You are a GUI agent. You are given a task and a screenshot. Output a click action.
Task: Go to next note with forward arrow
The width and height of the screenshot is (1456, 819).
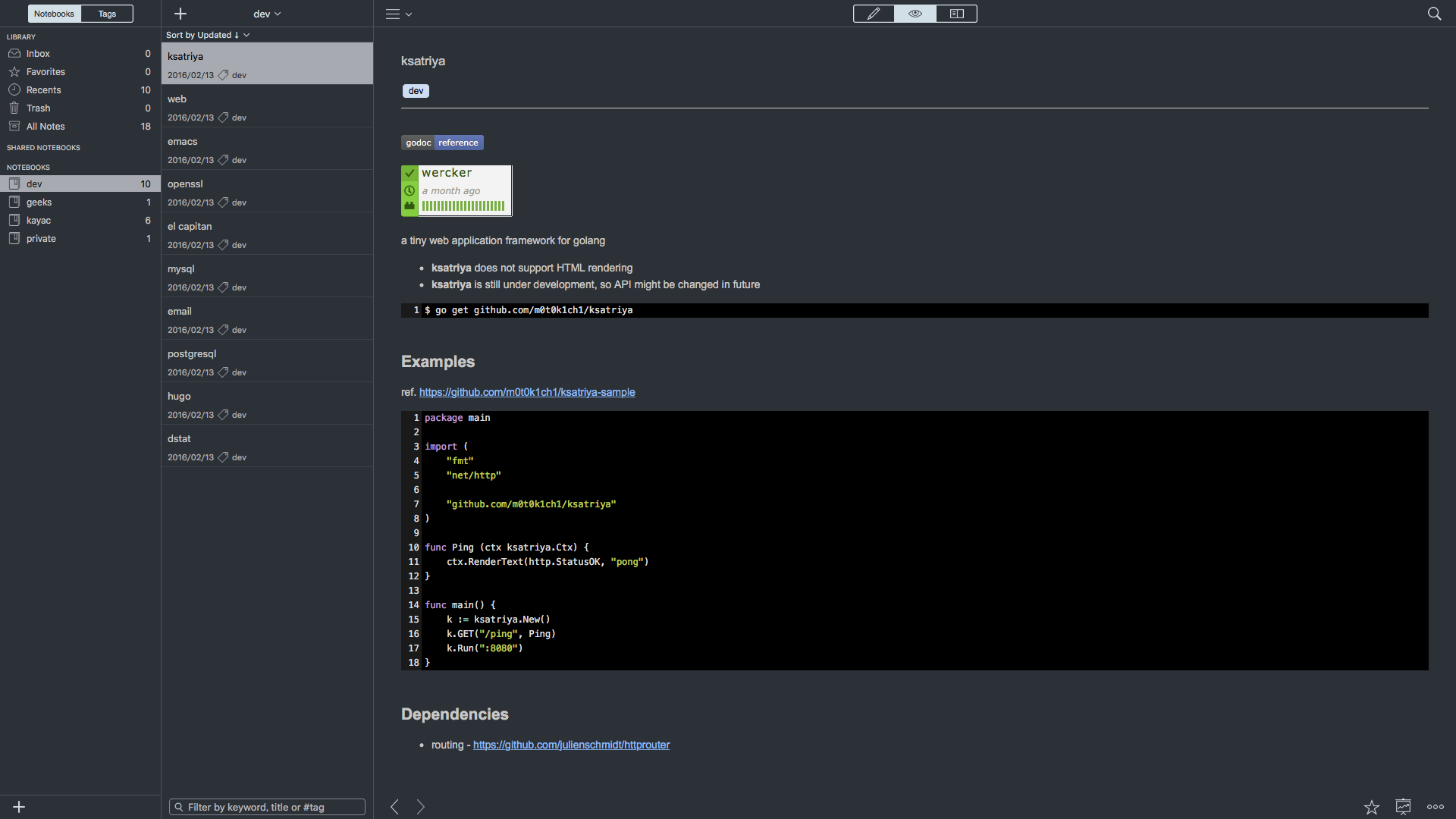421,807
